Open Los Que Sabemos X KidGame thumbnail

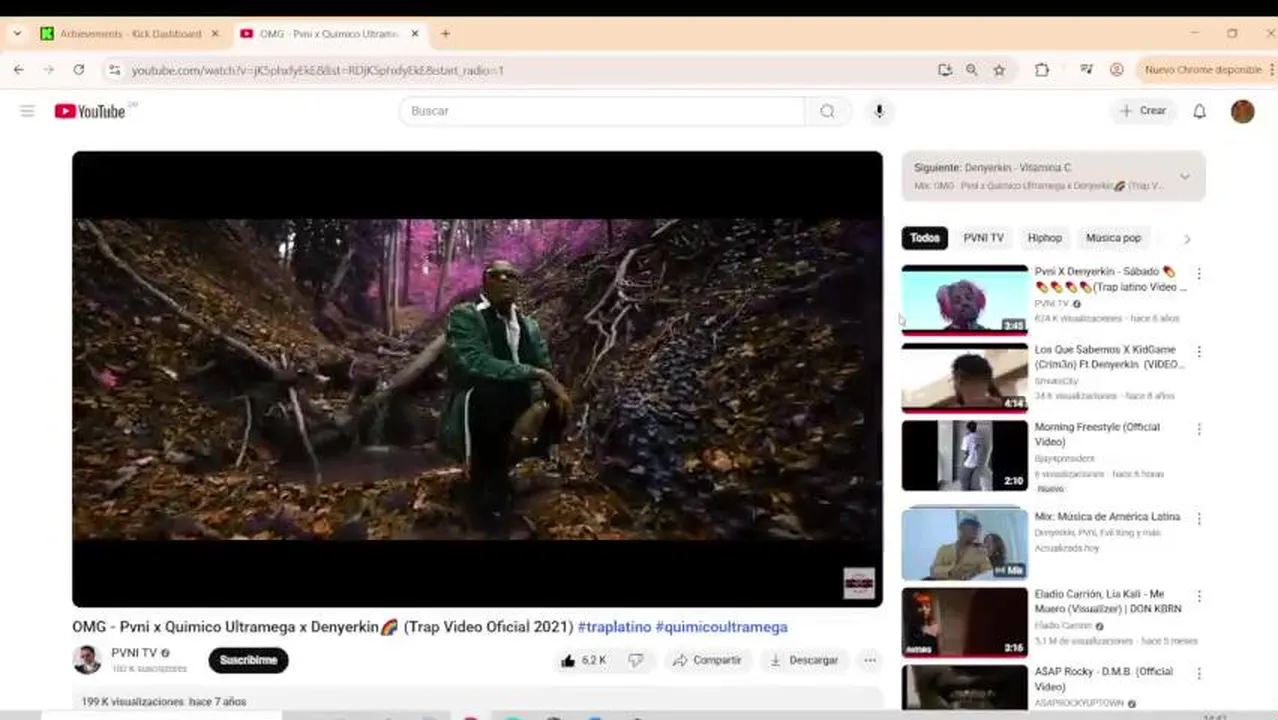pyautogui.click(x=964, y=378)
